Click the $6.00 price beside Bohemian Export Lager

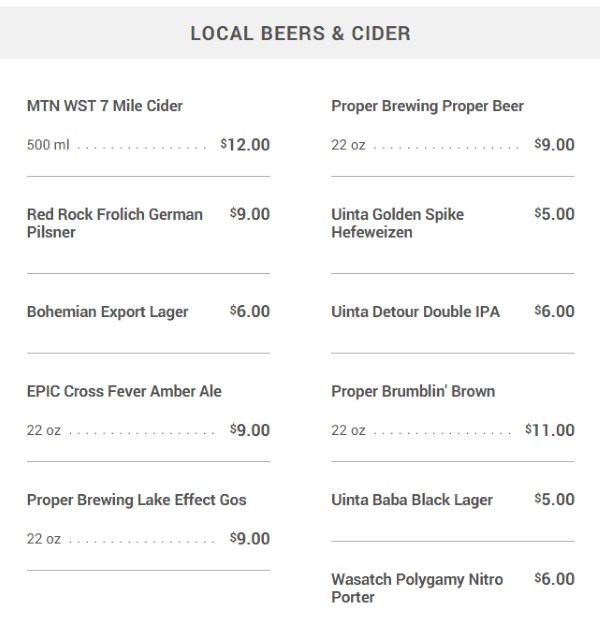250,311
